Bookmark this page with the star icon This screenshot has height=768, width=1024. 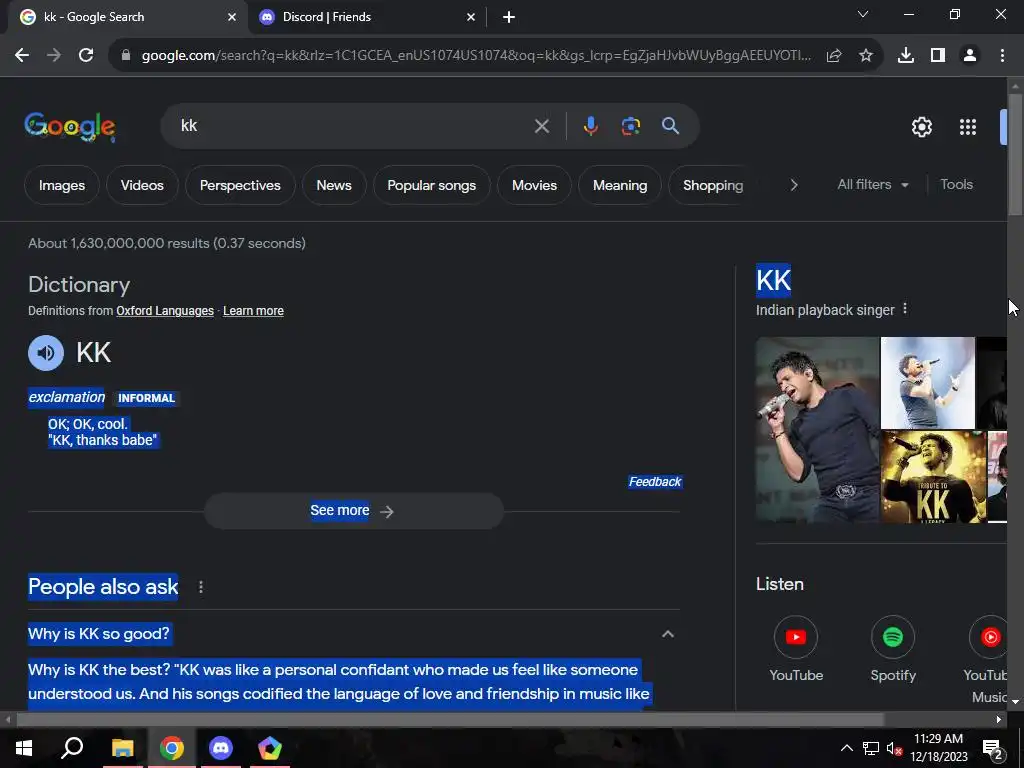tap(866, 56)
